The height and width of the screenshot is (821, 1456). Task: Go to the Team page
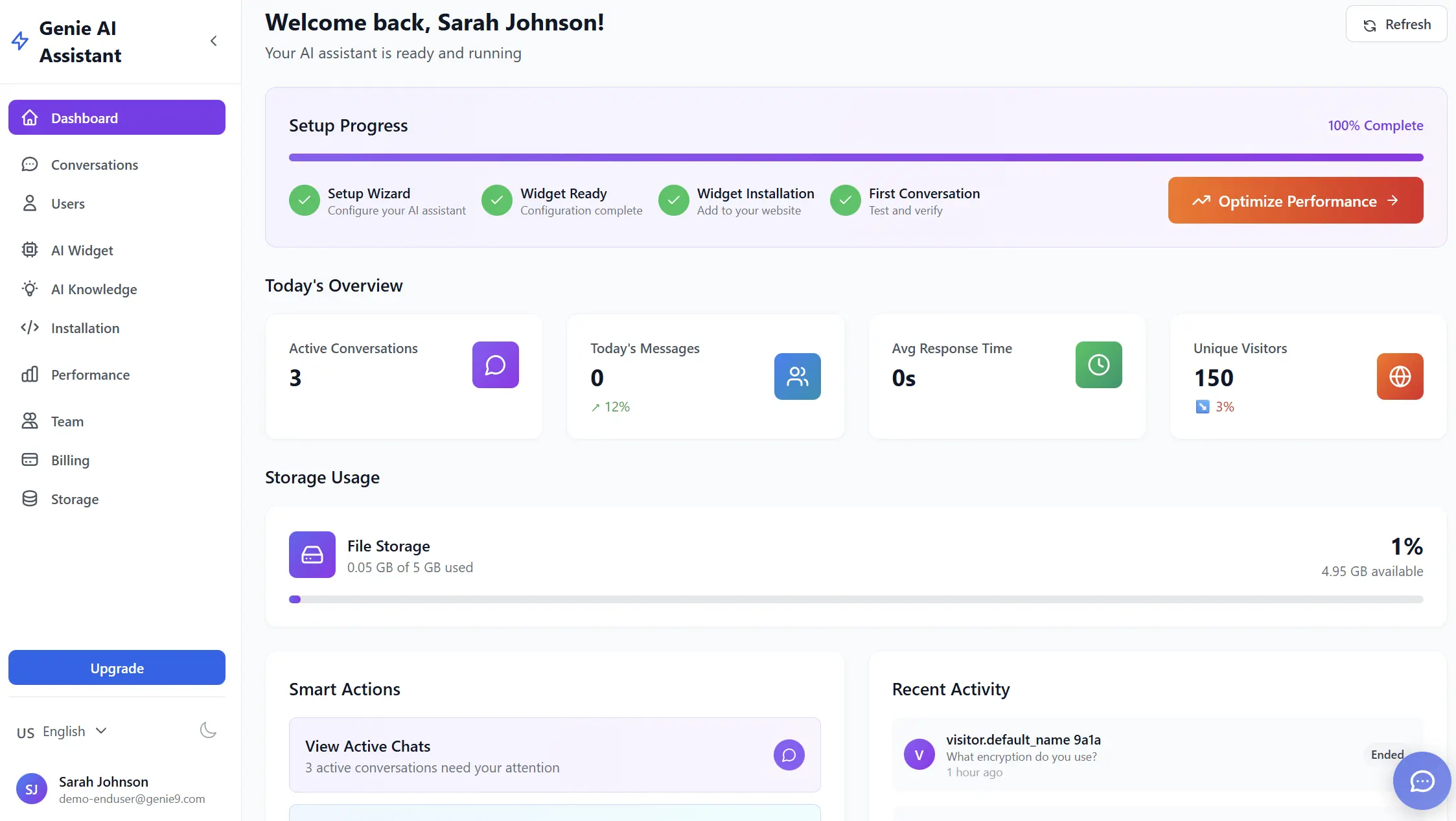point(117,421)
